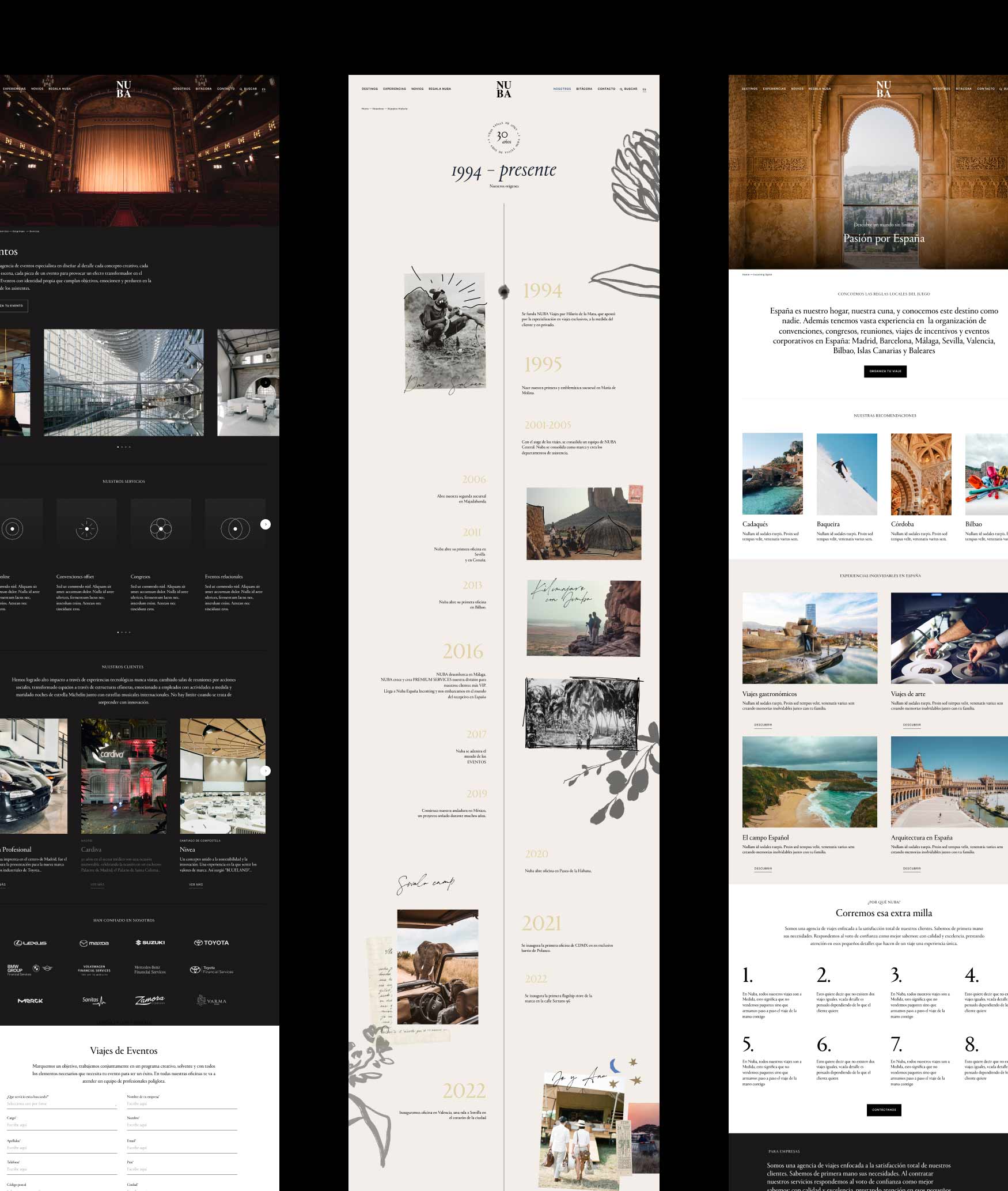Click the Sanitas client logo
1008x1191 pixels.
click(x=94, y=1000)
